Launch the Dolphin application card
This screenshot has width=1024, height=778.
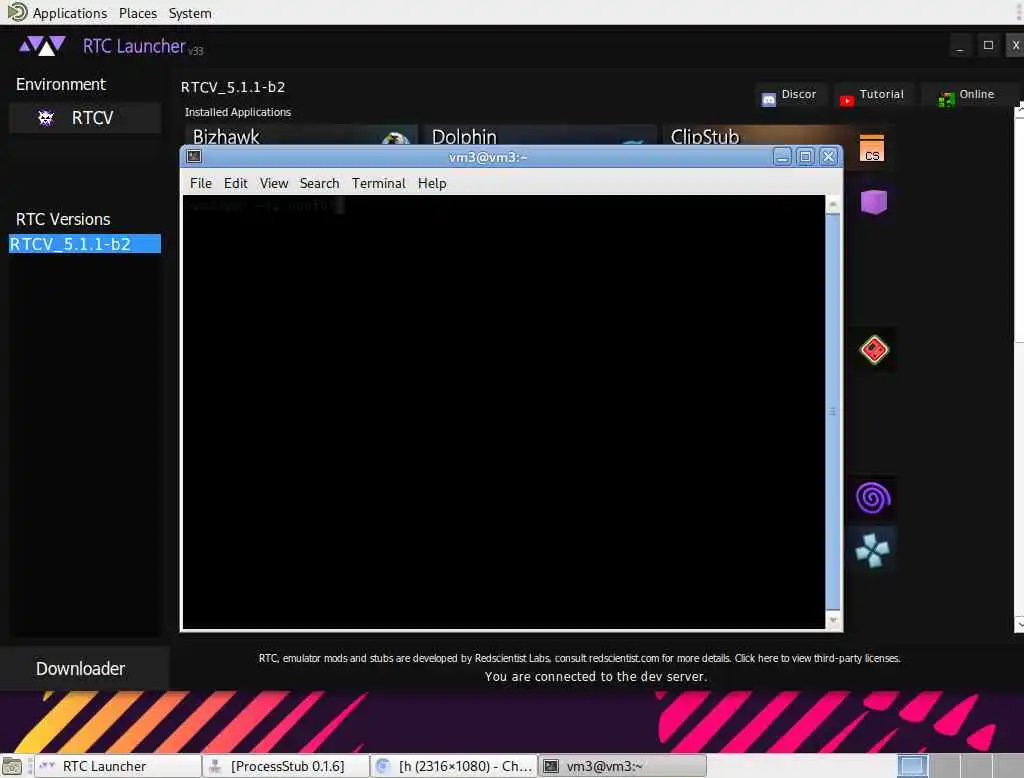[x=539, y=135]
